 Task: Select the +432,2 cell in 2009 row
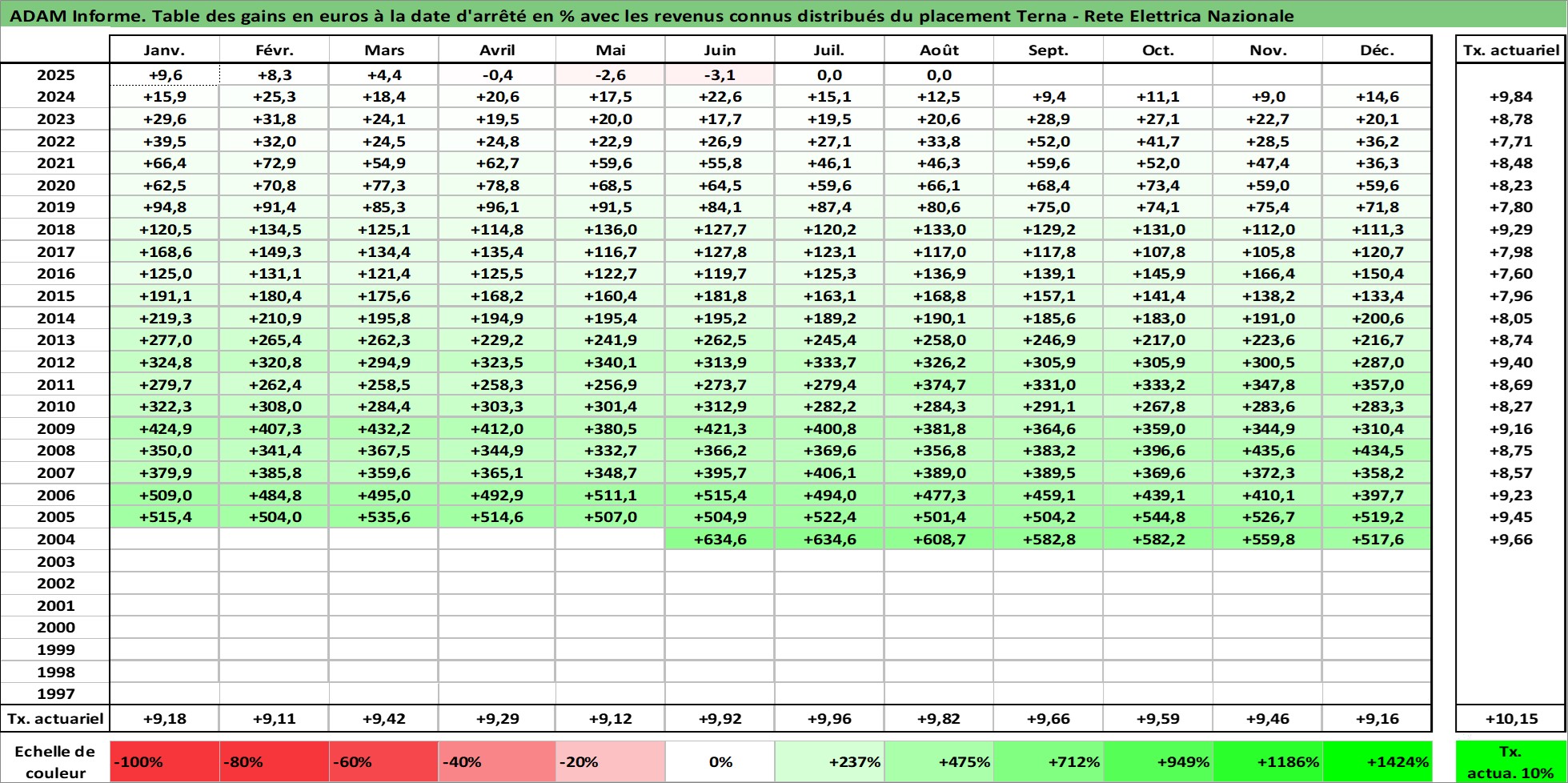click(384, 429)
